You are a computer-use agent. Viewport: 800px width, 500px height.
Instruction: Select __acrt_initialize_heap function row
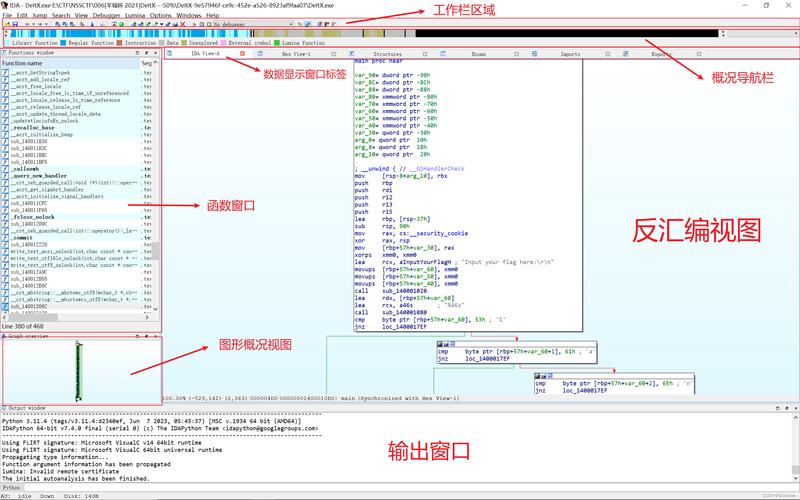point(77,134)
